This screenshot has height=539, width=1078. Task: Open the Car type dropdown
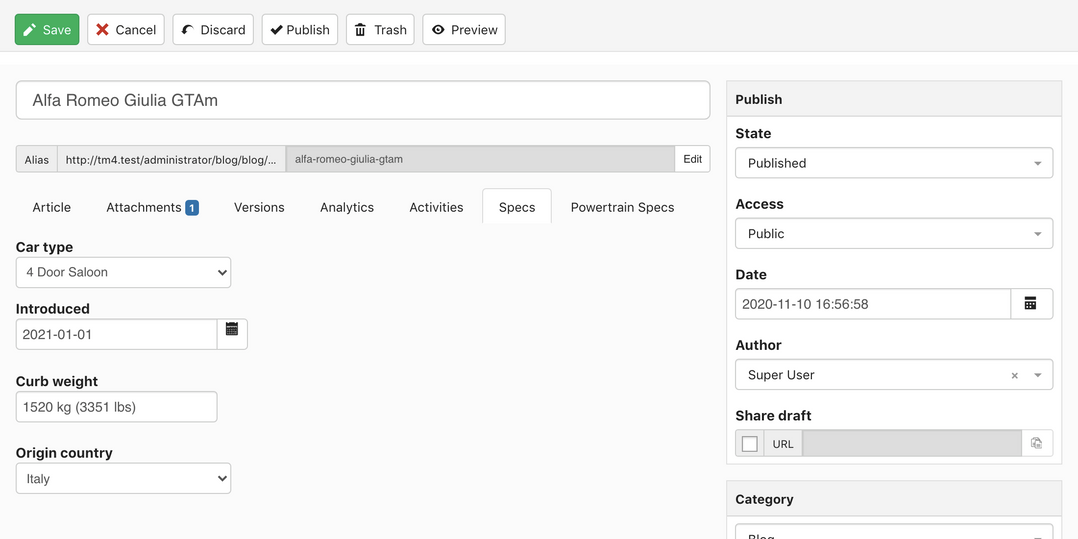click(124, 272)
